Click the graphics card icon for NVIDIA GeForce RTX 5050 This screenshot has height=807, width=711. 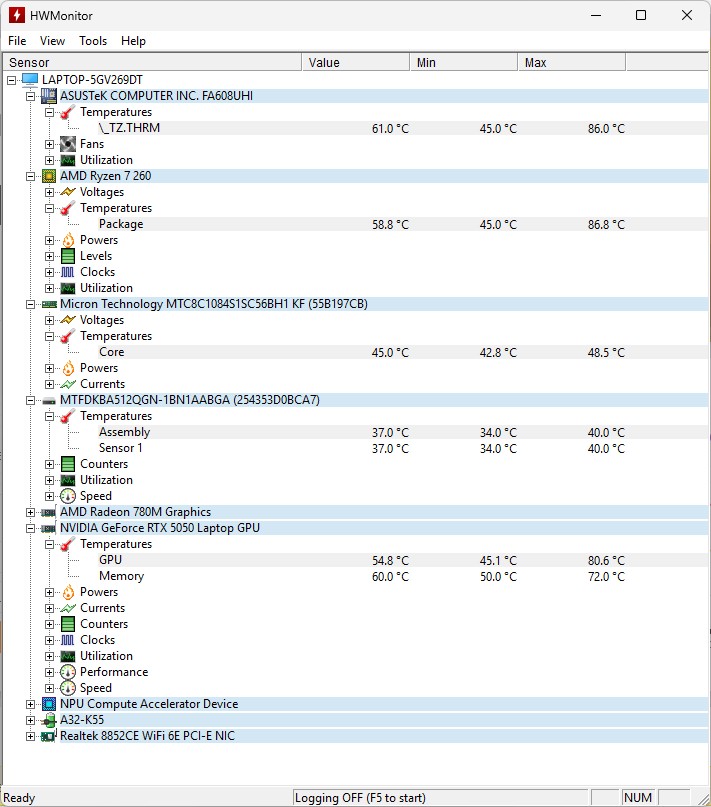coord(48,529)
